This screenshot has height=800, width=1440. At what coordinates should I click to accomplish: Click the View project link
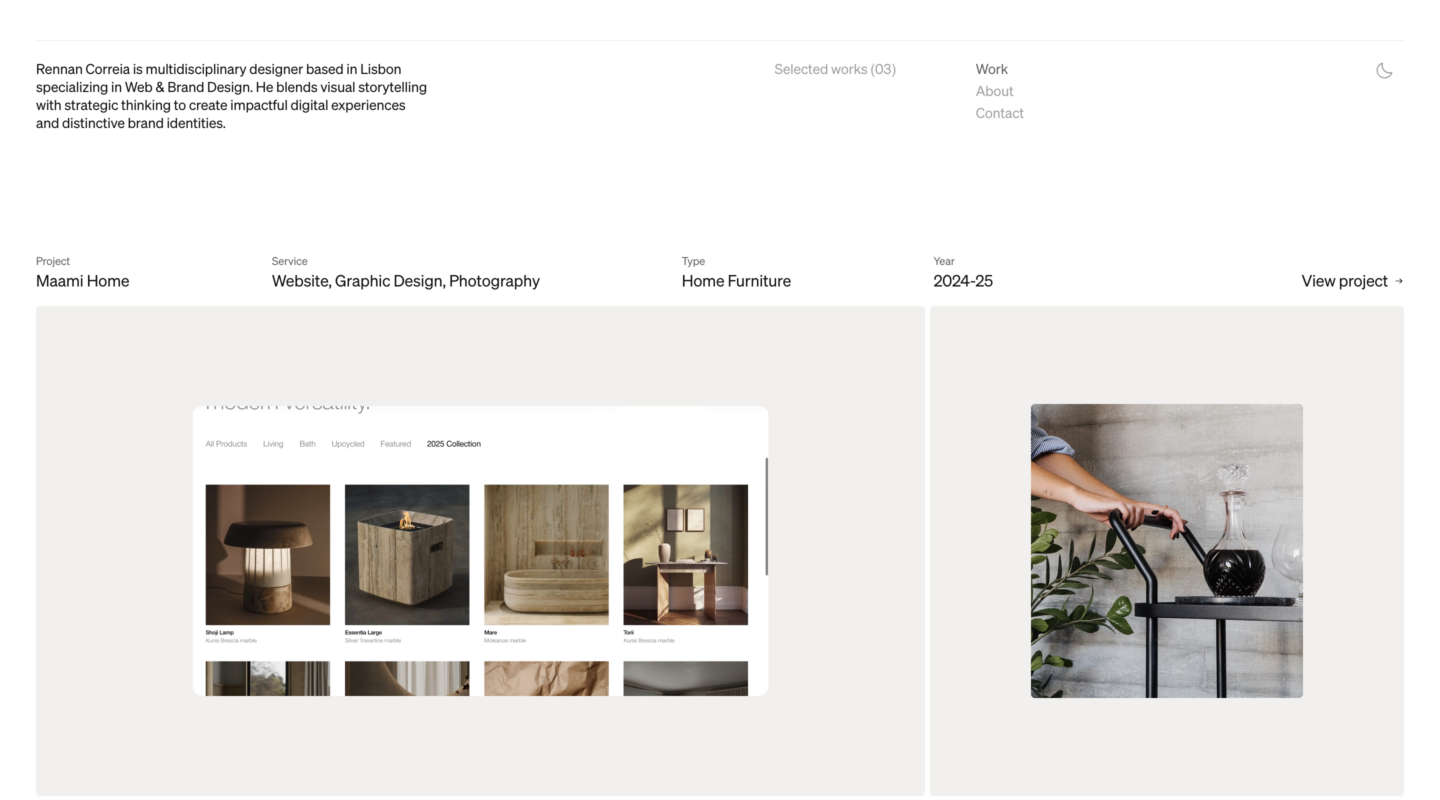[1344, 281]
